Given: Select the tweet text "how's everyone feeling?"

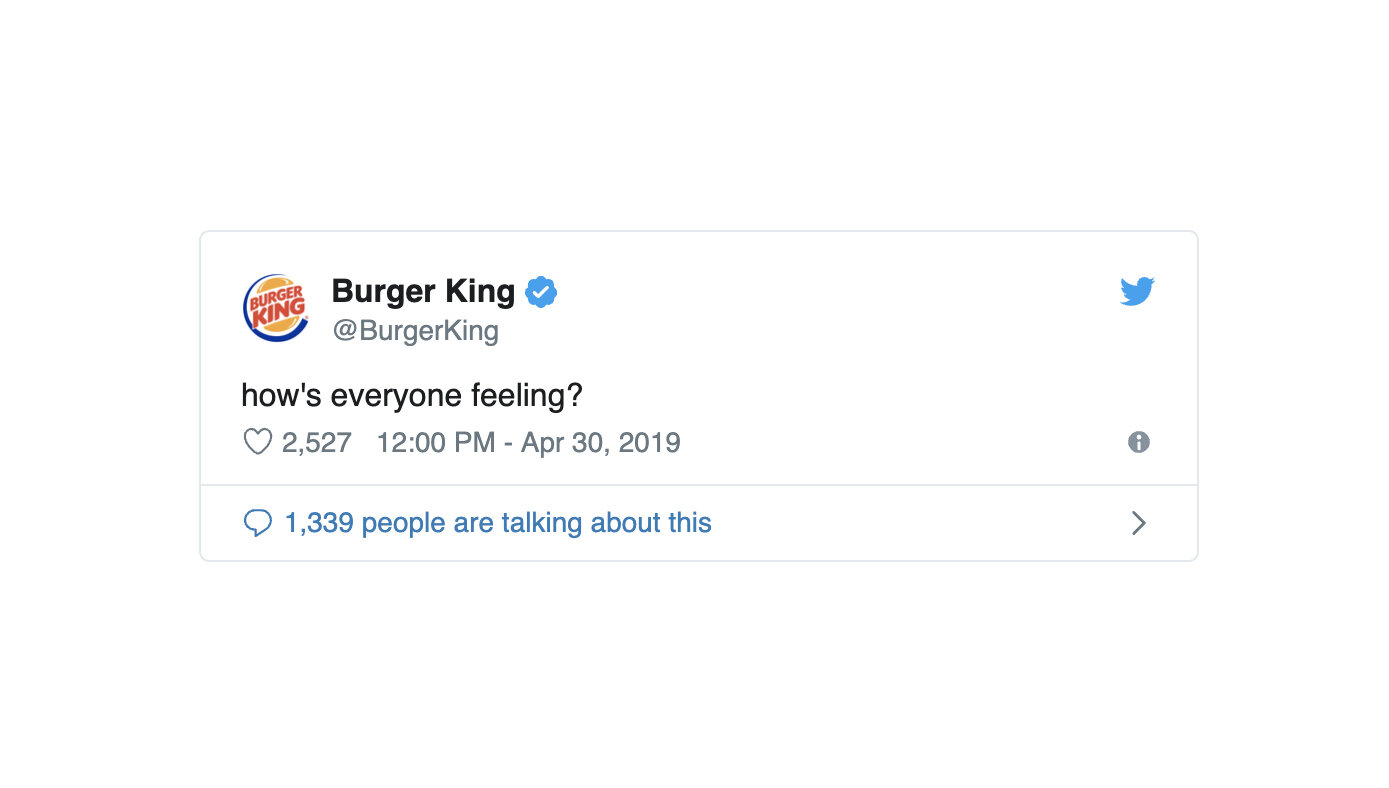Looking at the screenshot, I should click(x=412, y=396).
